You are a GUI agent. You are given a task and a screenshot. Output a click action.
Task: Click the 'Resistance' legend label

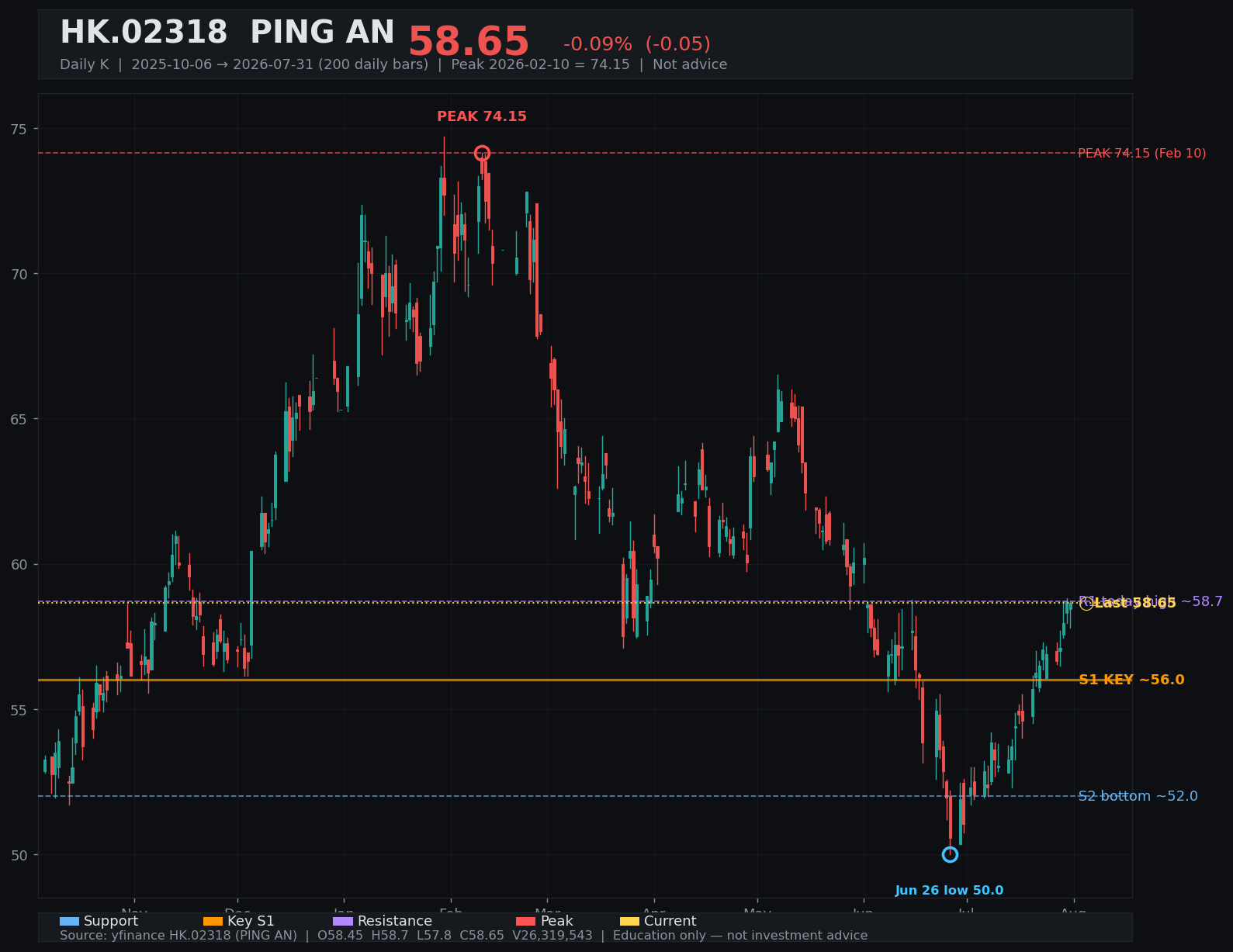(x=395, y=921)
